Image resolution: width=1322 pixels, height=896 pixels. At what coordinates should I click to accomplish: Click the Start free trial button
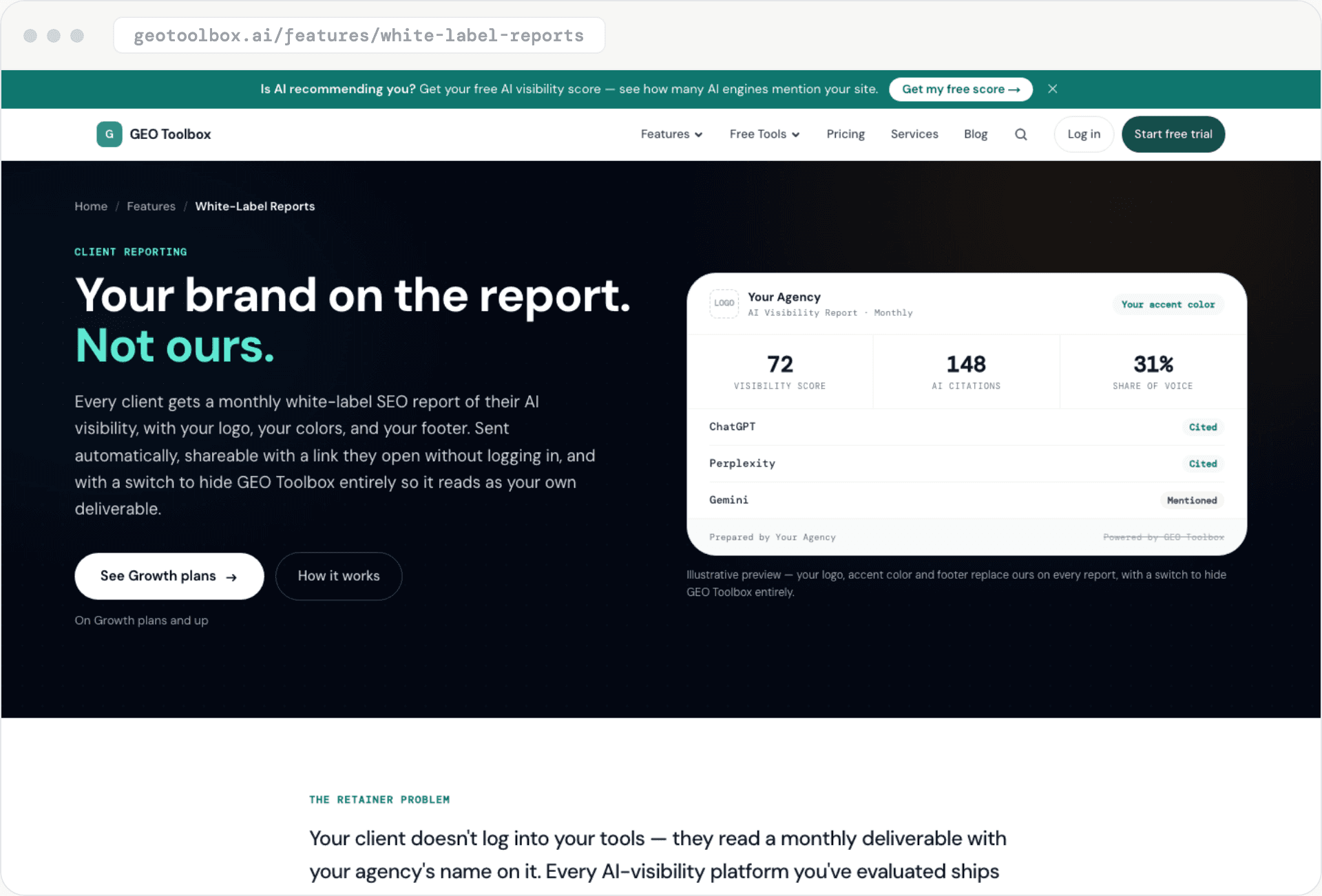(1173, 134)
